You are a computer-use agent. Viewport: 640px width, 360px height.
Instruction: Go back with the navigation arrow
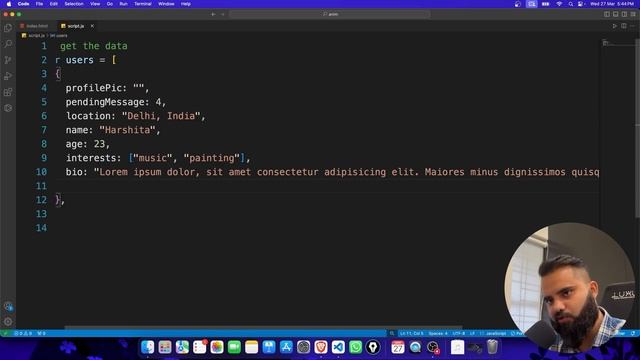point(213,14)
